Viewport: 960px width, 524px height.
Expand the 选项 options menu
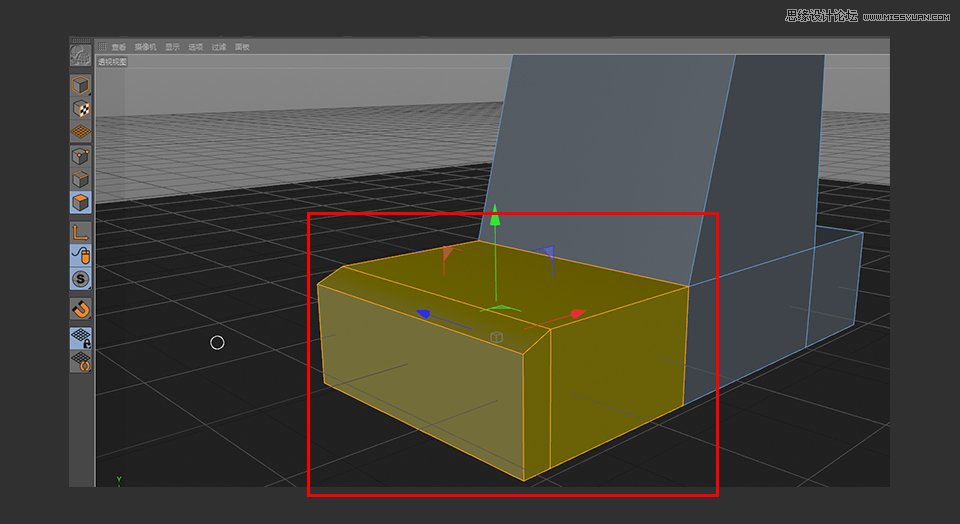pyautogui.click(x=196, y=47)
